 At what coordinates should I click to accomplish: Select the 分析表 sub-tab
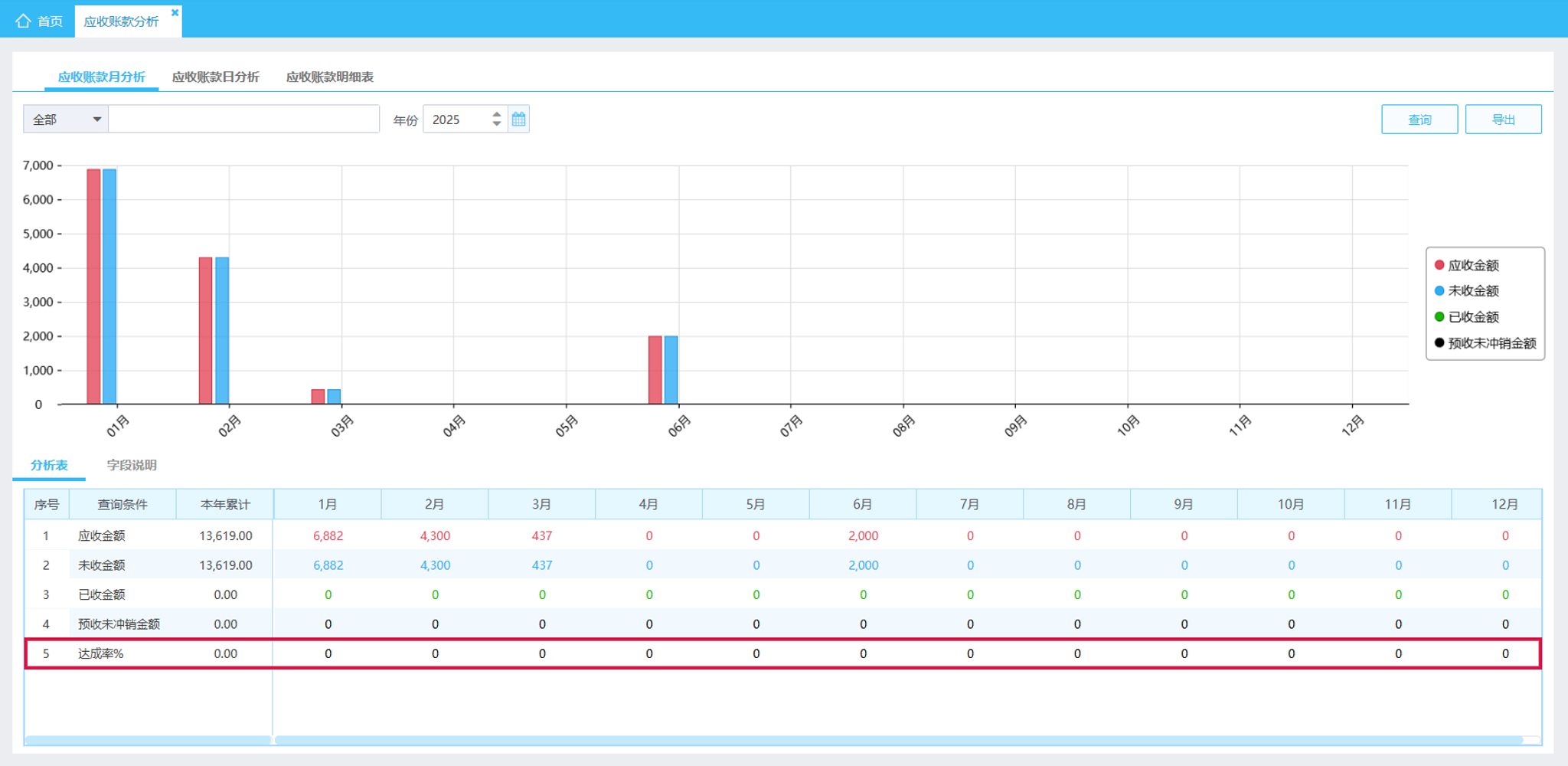49,465
